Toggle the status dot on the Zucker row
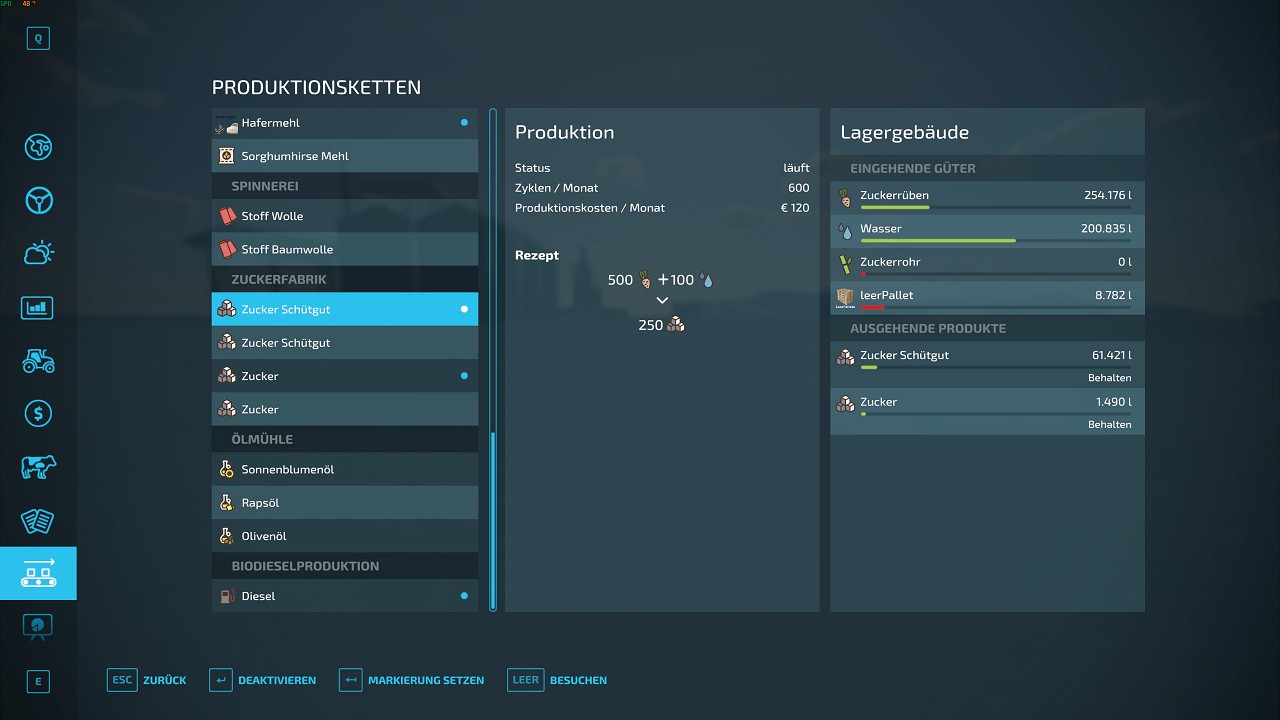Screen dimensions: 1280x720 point(464,376)
